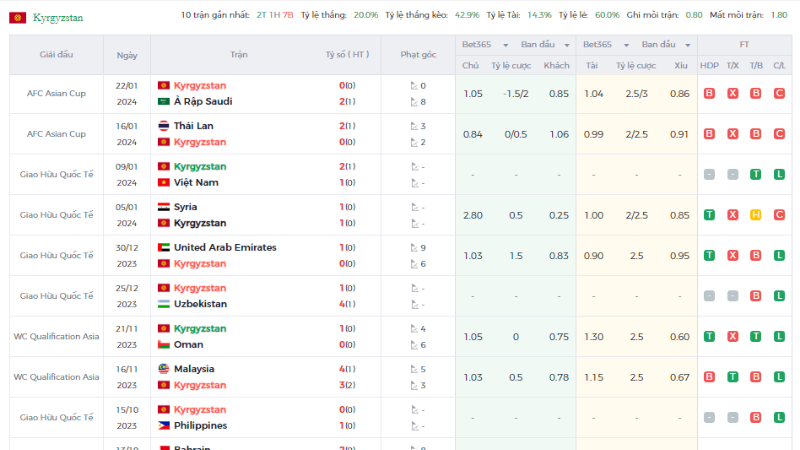The image size is (800, 450).
Task: Open the first Ban đầu odds dropdown
Action: click(x=545, y=45)
